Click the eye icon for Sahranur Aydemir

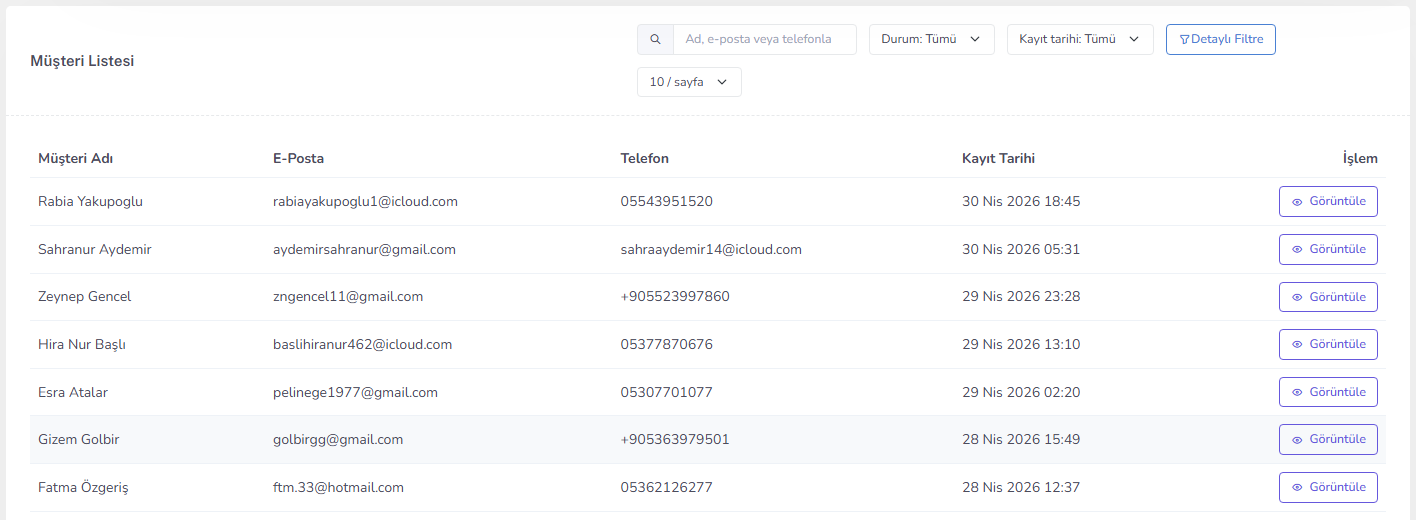tap(1297, 250)
